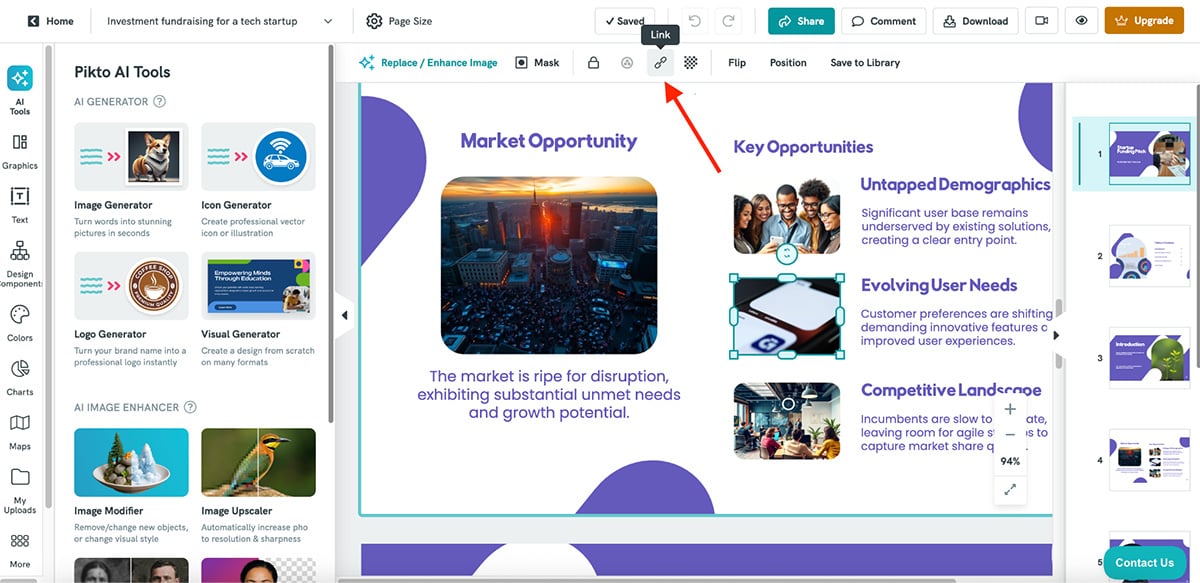This screenshot has height=583, width=1200.
Task: Toggle the Mask option for the image
Action: click(x=538, y=62)
